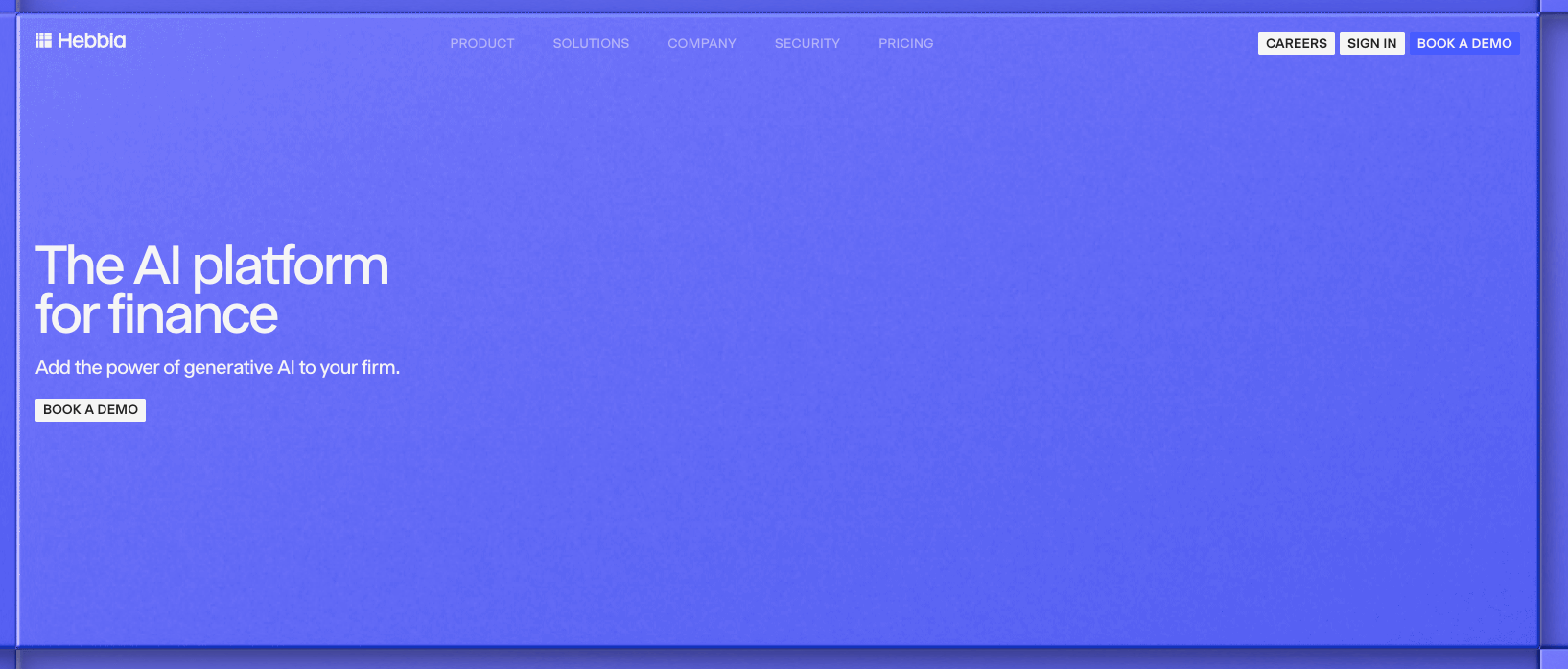The width and height of the screenshot is (1568, 669).
Task: Click the word "finance" in the headline
Action: click(x=194, y=315)
